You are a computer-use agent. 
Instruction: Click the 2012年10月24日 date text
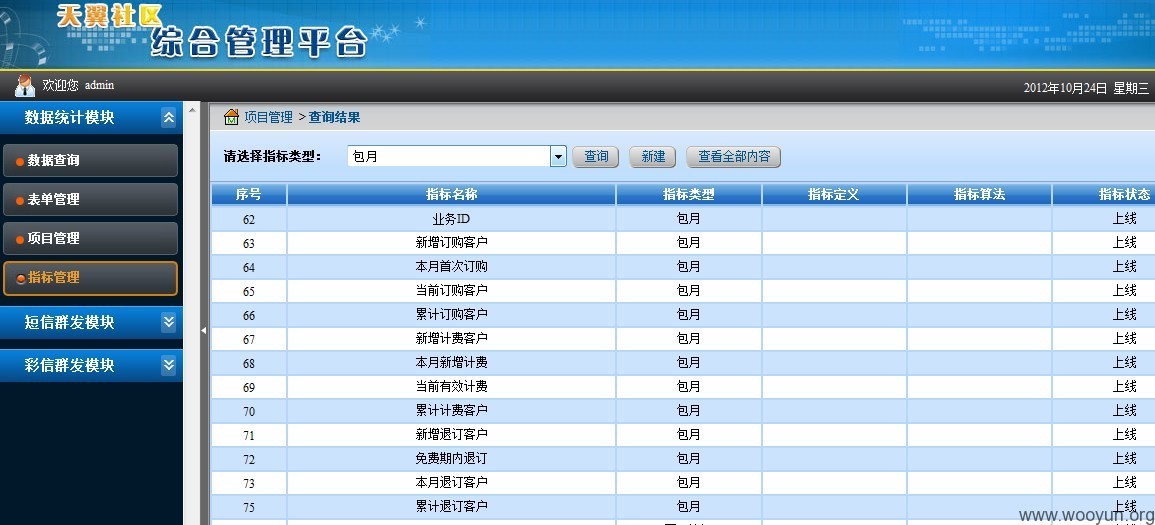point(1065,88)
